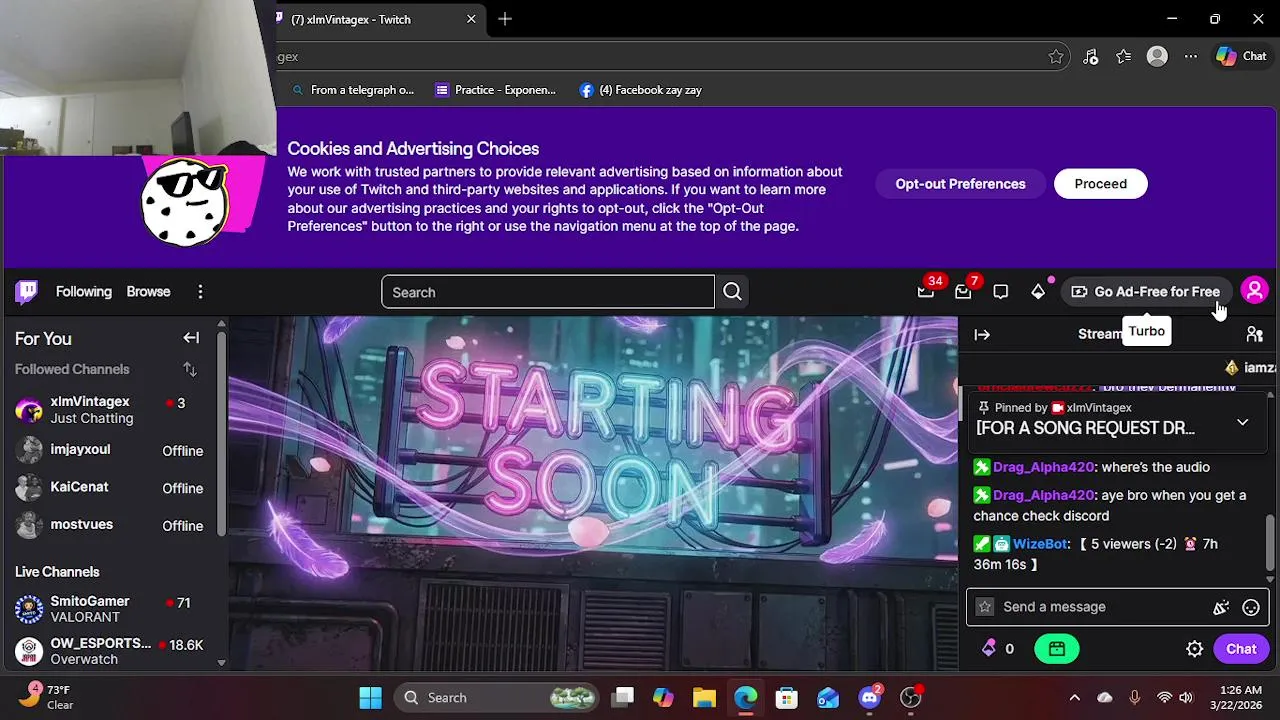The image size is (1280, 720).
Task: Sort Followed Channels with the arrows icon
Action: coord(190,370)
